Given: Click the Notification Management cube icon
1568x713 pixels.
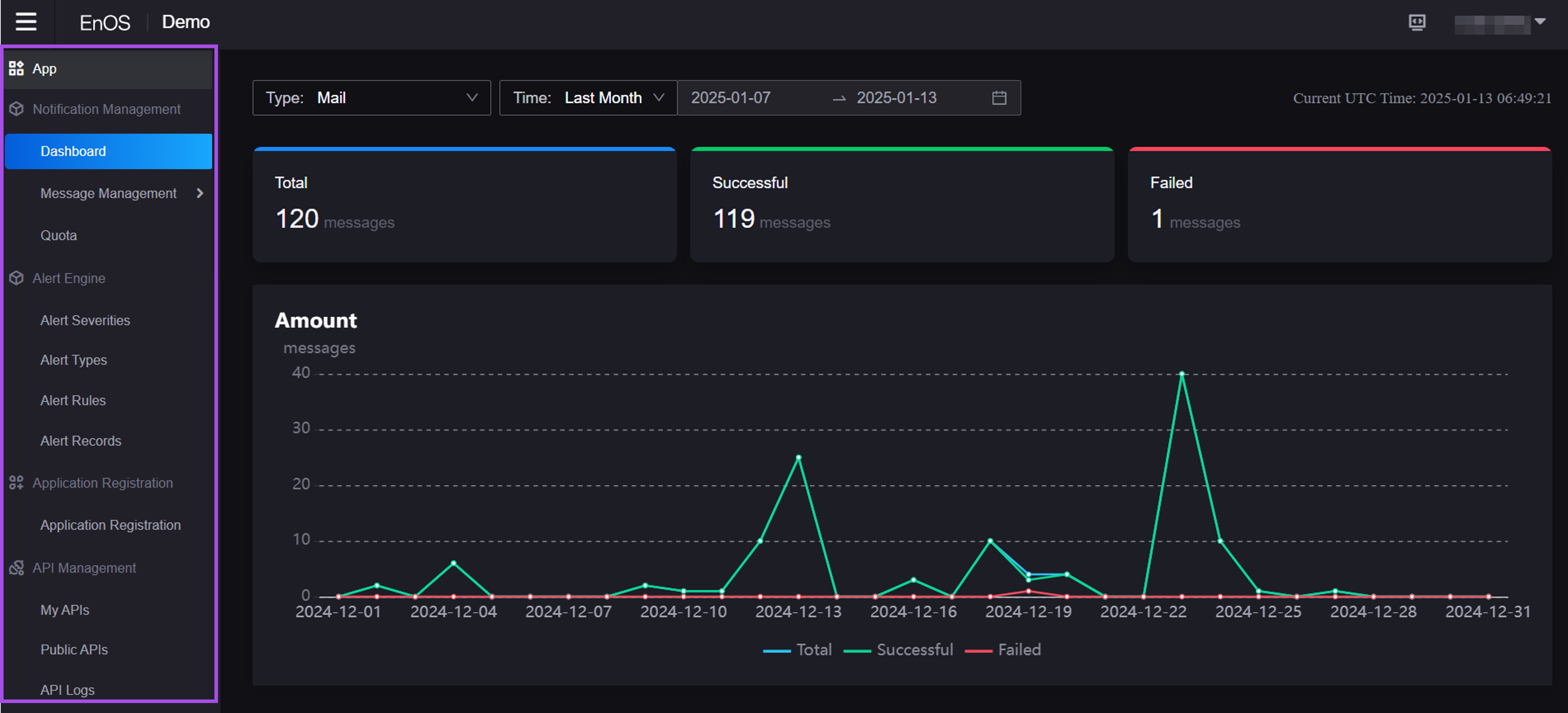Looking at the screenshot, I should [x=16, y=109].
